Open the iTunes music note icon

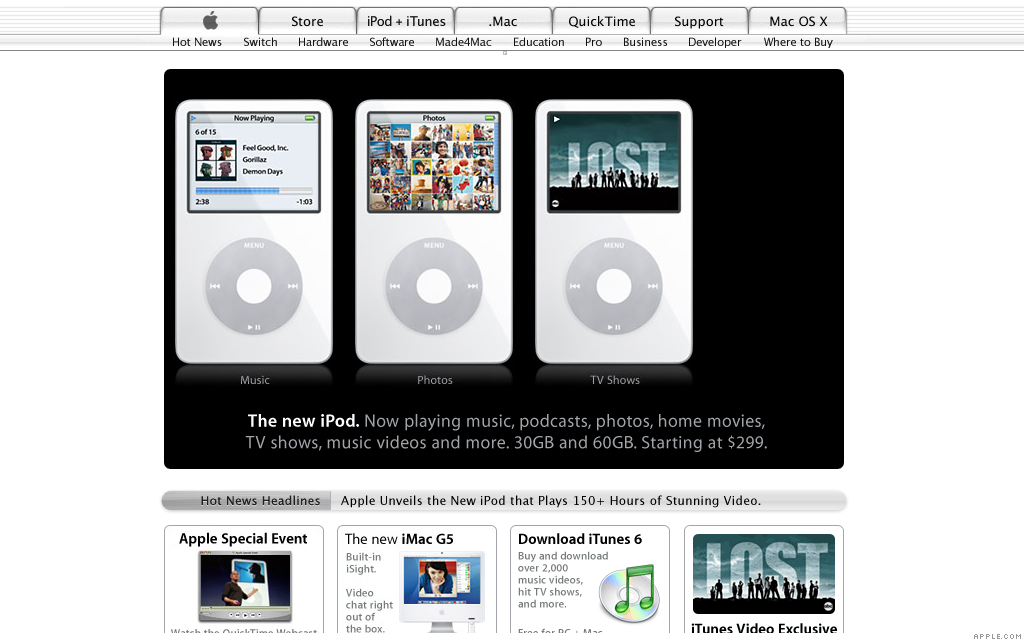tap(628, 593)
